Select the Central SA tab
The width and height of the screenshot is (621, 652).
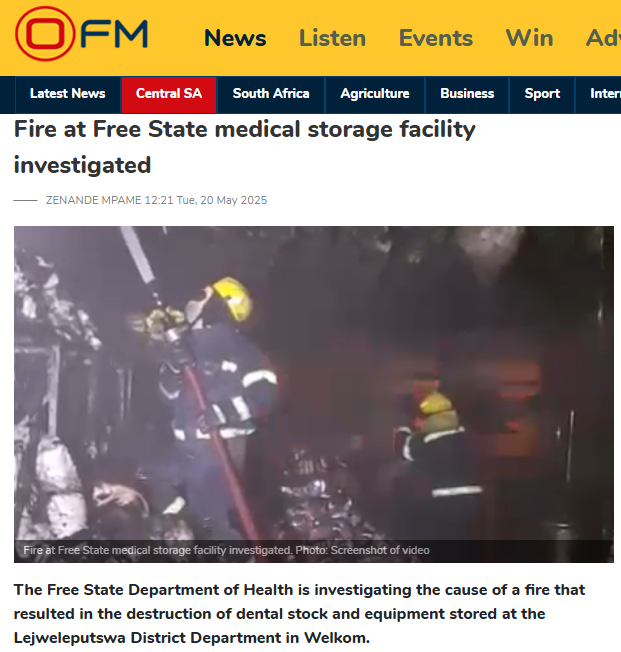169,94
